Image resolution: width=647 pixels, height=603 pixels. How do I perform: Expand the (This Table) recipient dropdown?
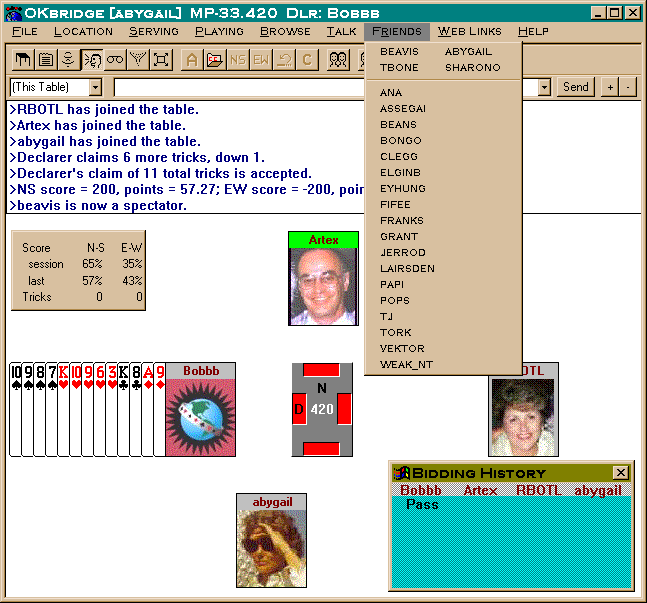[95, 87]
